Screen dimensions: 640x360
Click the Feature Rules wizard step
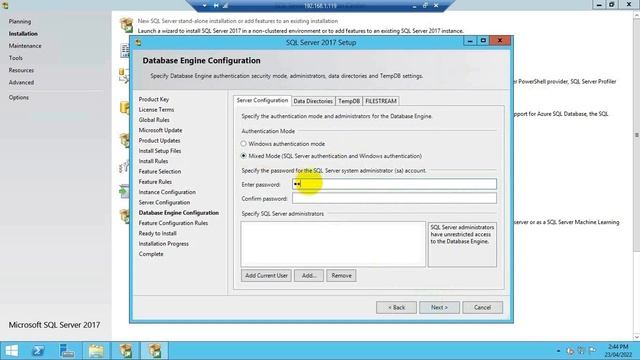tap(155, 182)
